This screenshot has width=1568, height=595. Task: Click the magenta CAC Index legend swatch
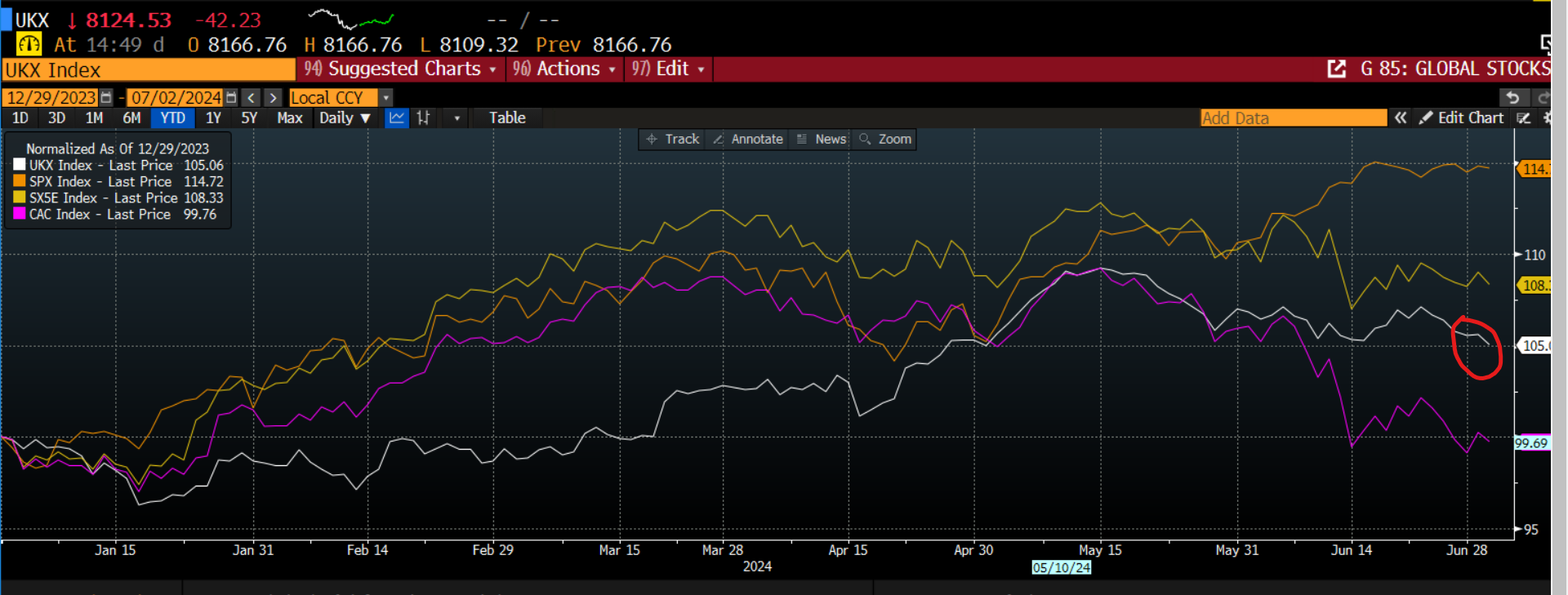pos(20,214)
